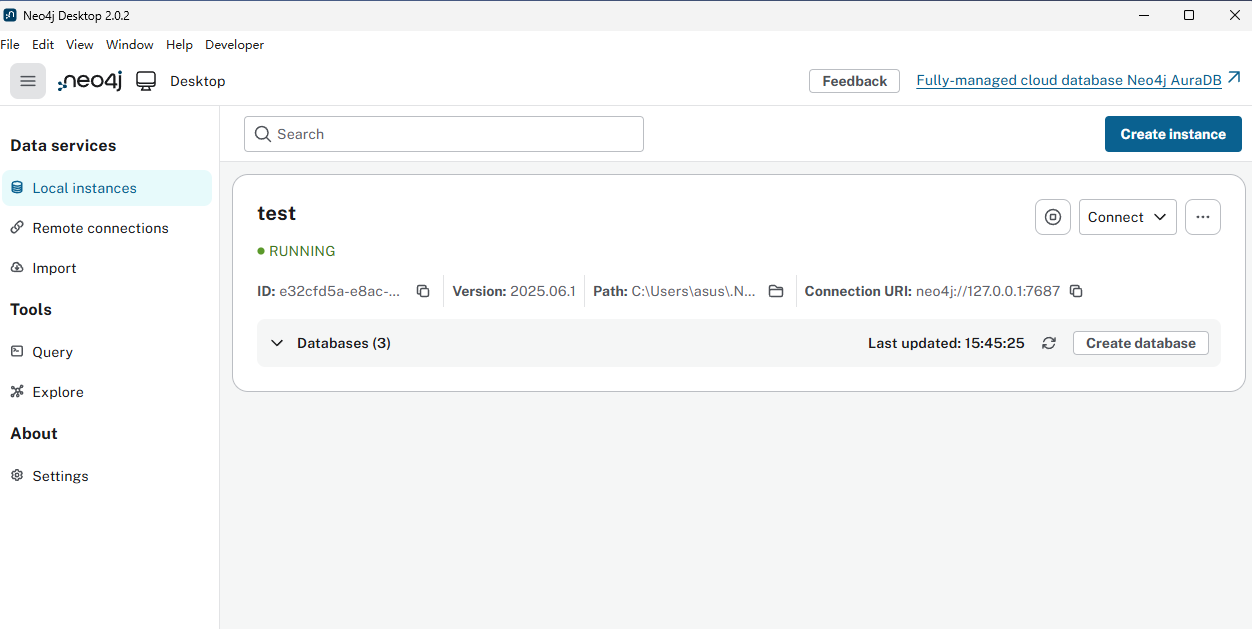The height and width of the screenshot is (629, 1252).
Task: Open the View menu
Action: tap(80, 45)
